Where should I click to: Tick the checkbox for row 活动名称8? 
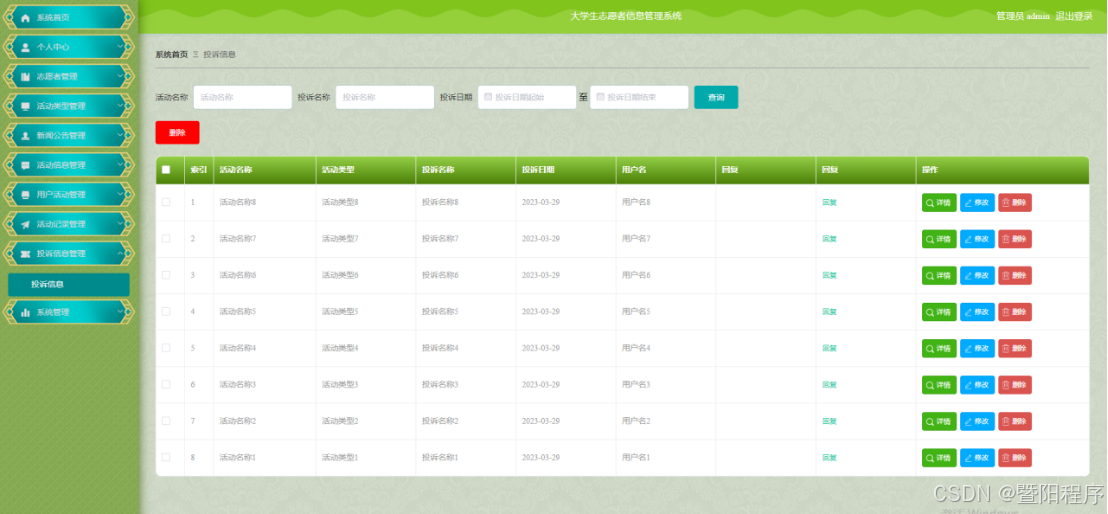(x=166, y=202)
